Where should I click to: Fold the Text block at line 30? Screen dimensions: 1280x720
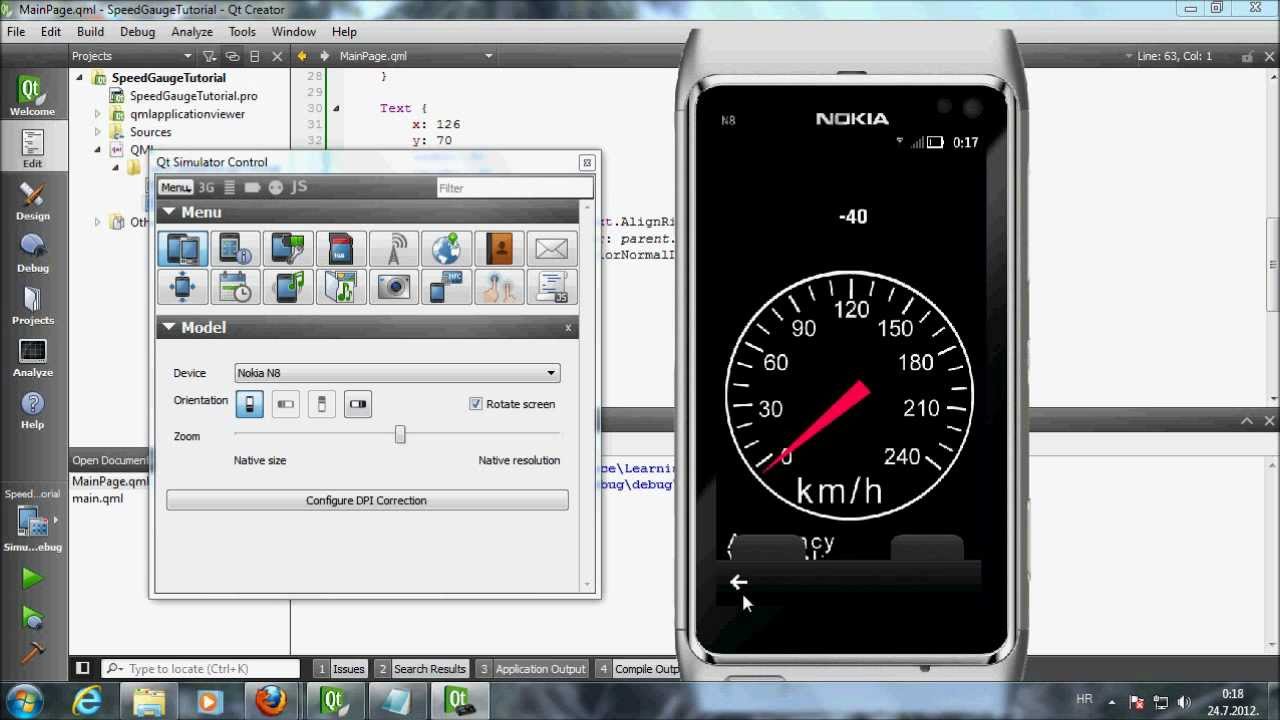[336, 108]
